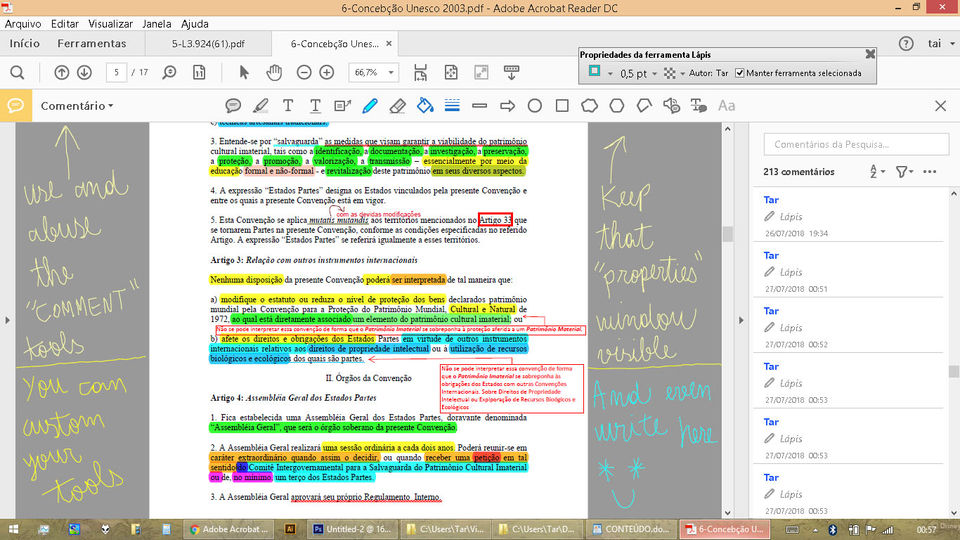Select the highlighter text tool

click(x=261, y=105)
